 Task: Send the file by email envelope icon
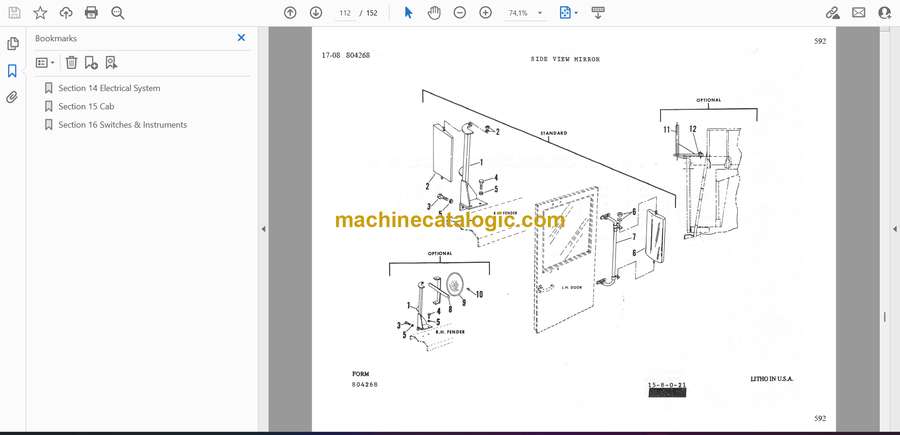[859, 13]
